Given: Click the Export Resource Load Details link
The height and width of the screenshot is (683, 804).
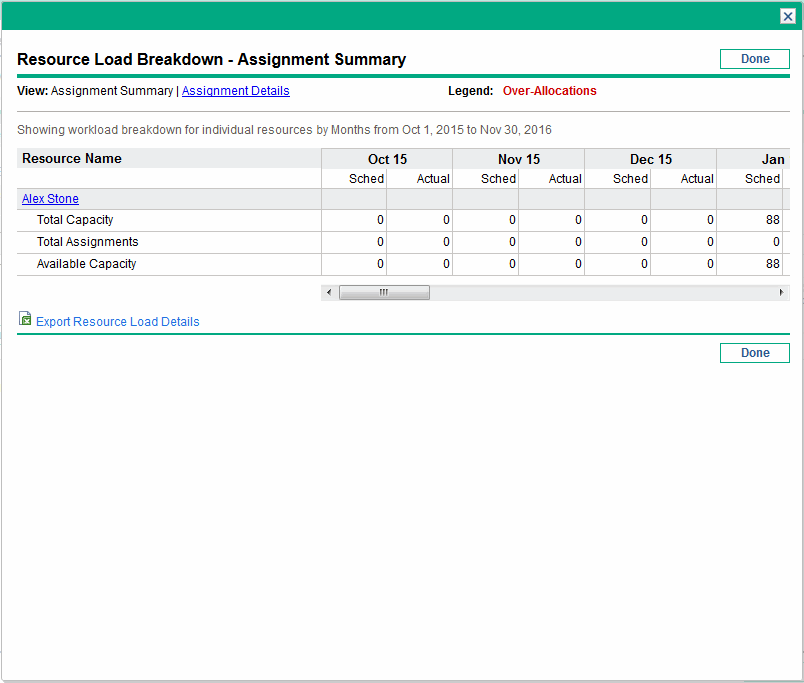Looking at the screenshot, I should point(117,322).
